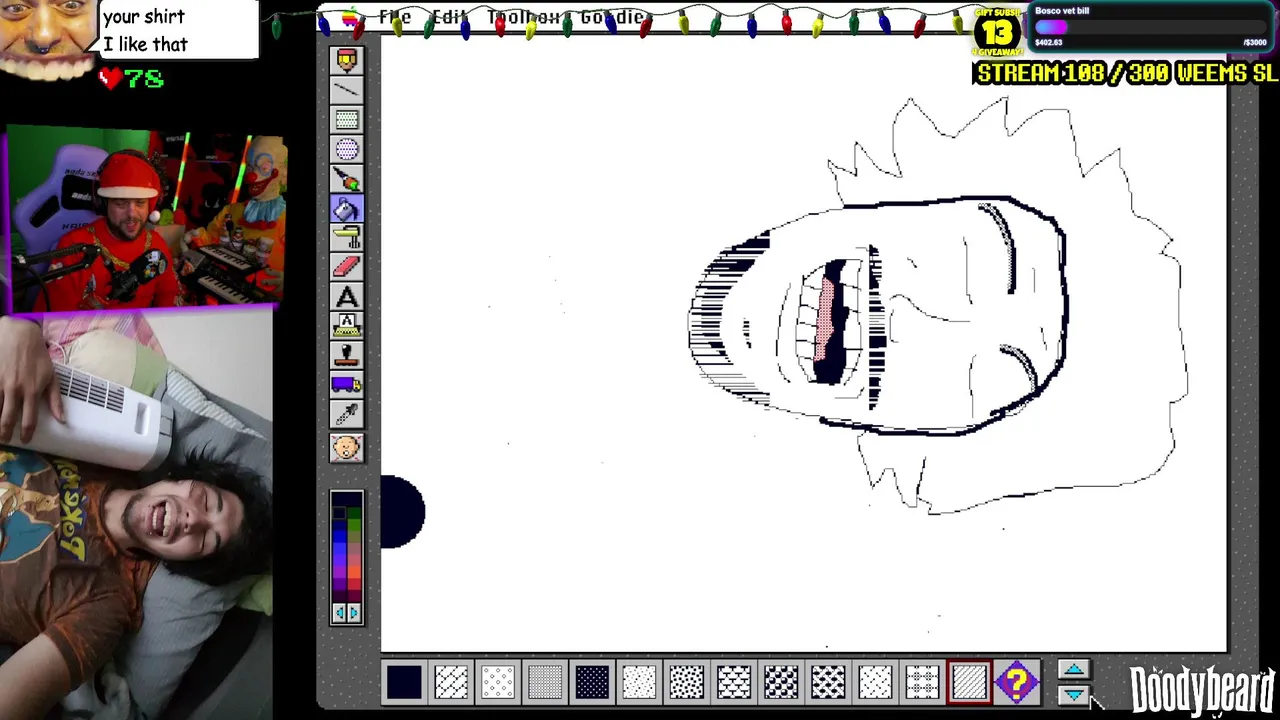Click the Undo Guy face
The height and width of the screenshot is (720, 1280).
347,447
